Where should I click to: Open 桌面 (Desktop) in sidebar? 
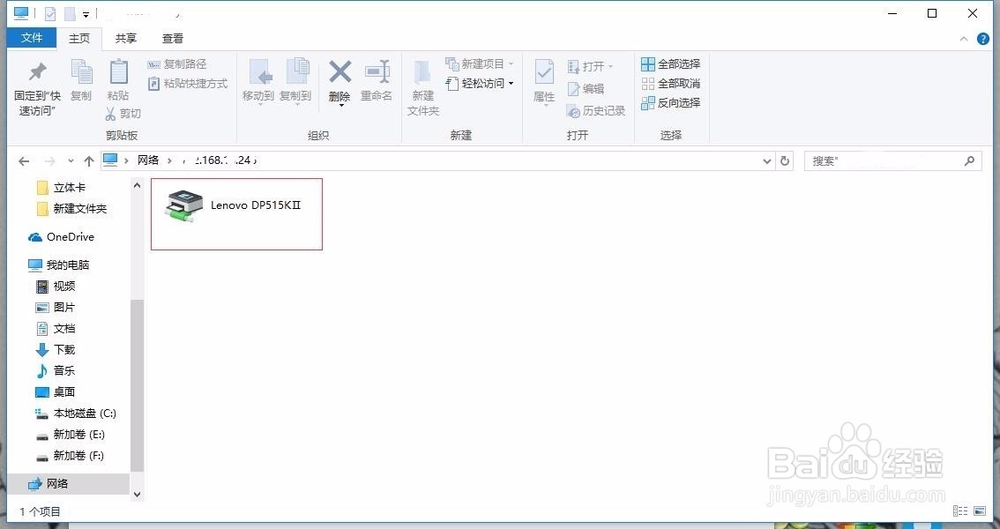55,392
